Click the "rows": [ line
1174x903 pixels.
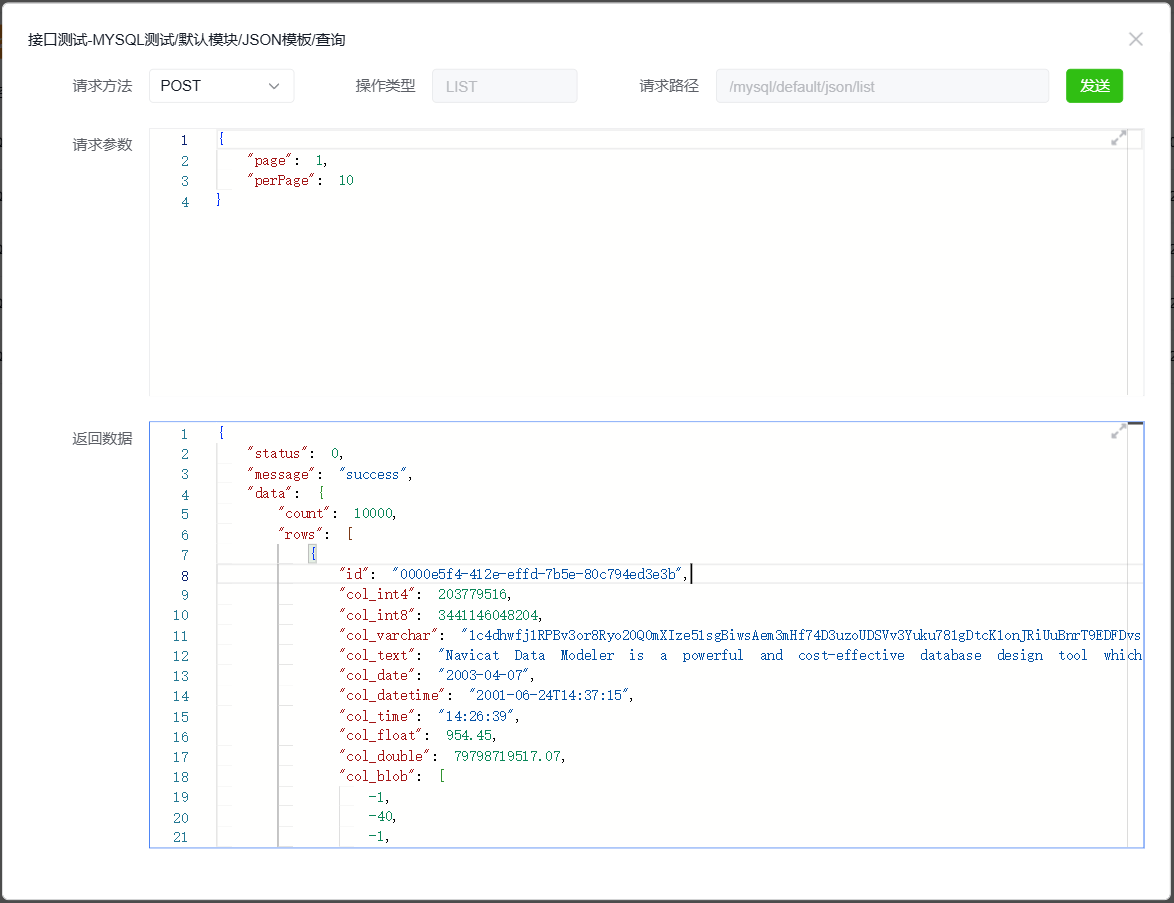point(315,534)
